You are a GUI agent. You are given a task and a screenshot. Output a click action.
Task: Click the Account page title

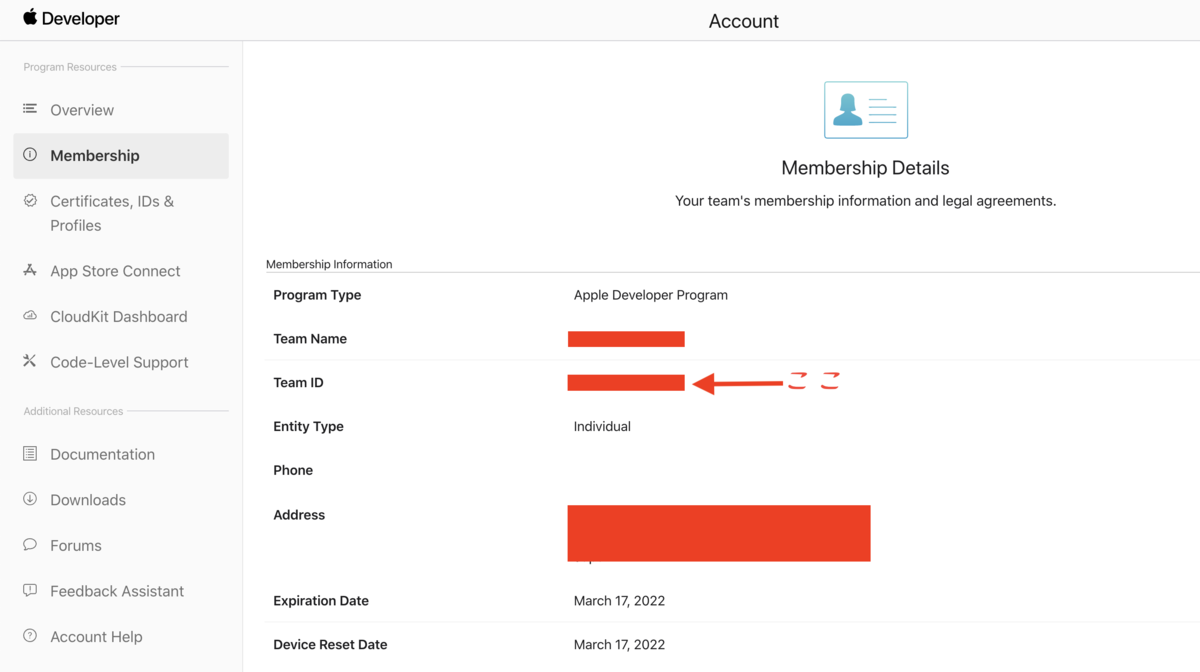(x=744, y=21)
